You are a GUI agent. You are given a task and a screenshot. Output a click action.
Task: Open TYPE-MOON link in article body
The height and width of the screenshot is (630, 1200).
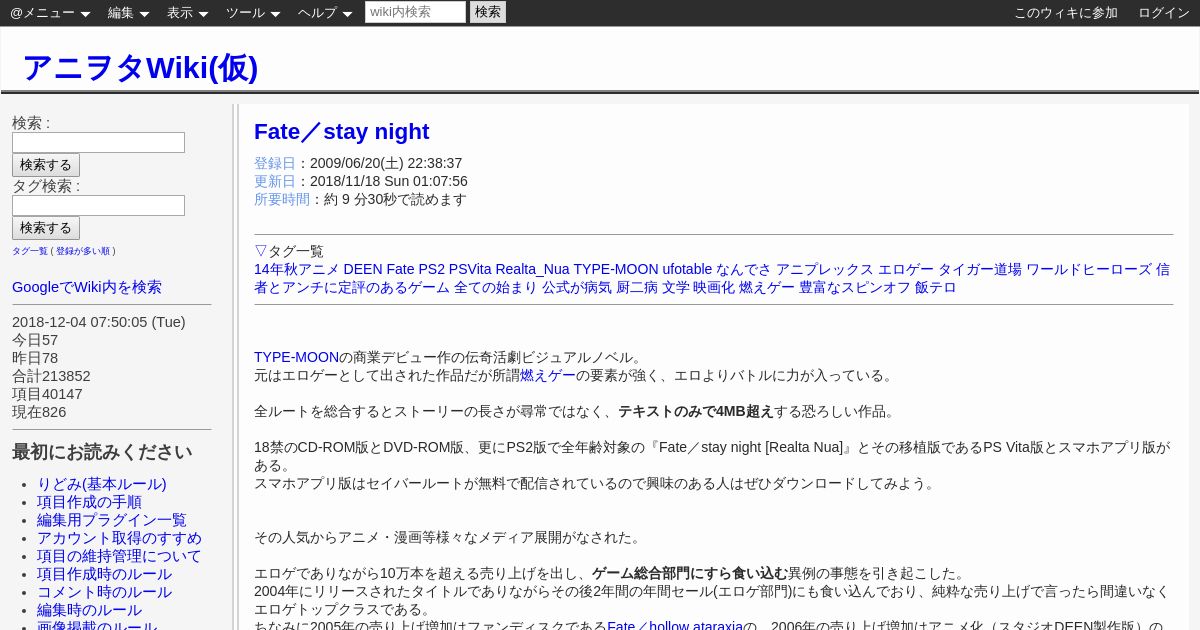tap(296, 357)
